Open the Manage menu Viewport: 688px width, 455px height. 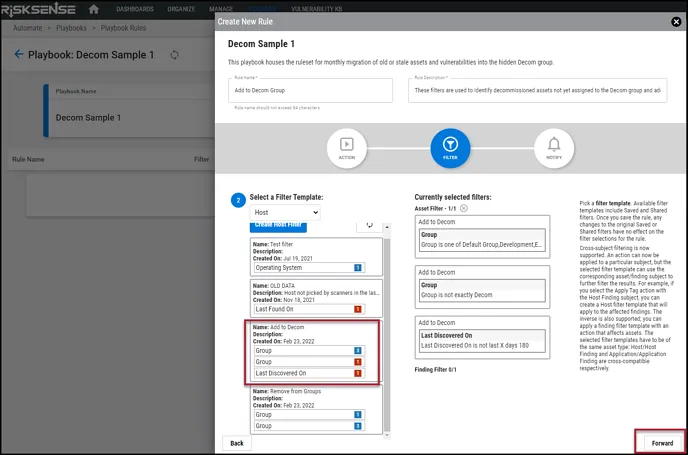[x=221, y=9]
